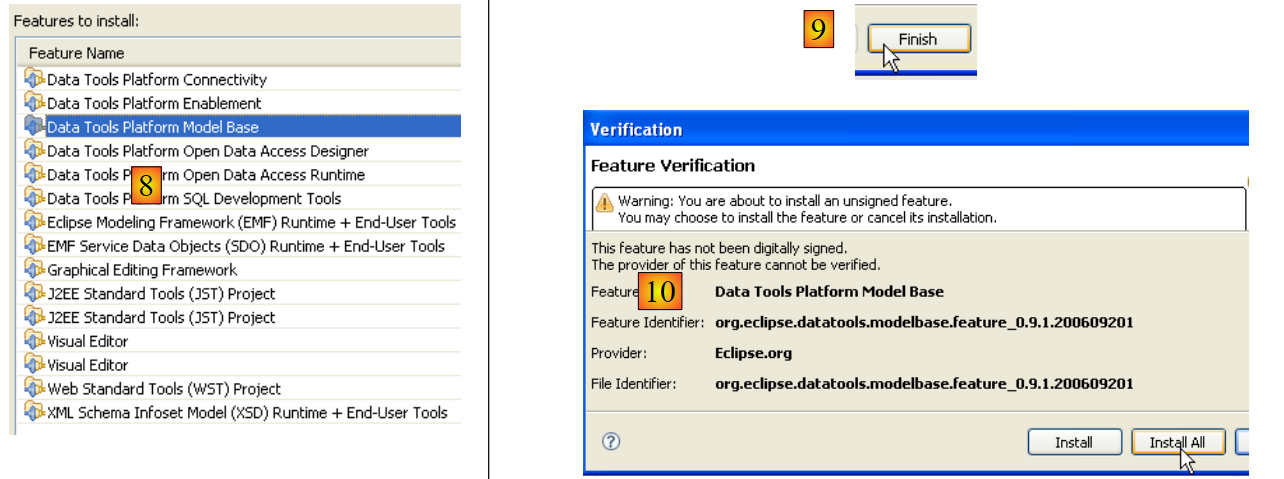Click the yellow warning triangle icon

click(604, 201)
